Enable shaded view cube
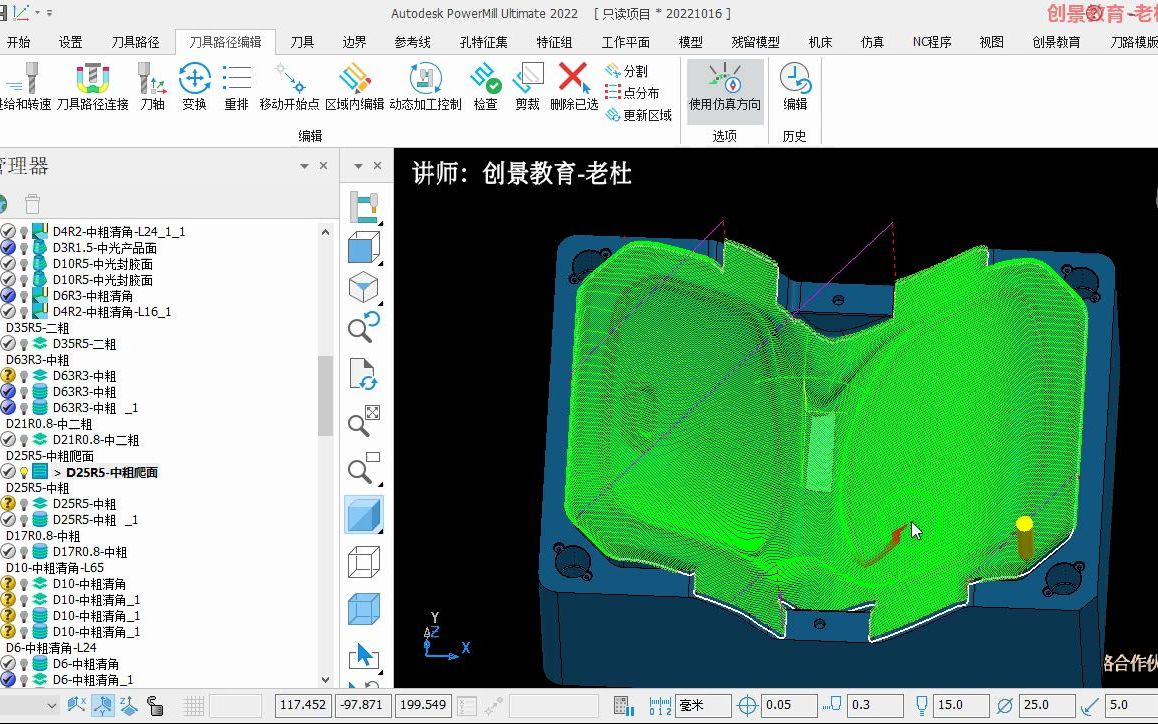 pos(363,515)
